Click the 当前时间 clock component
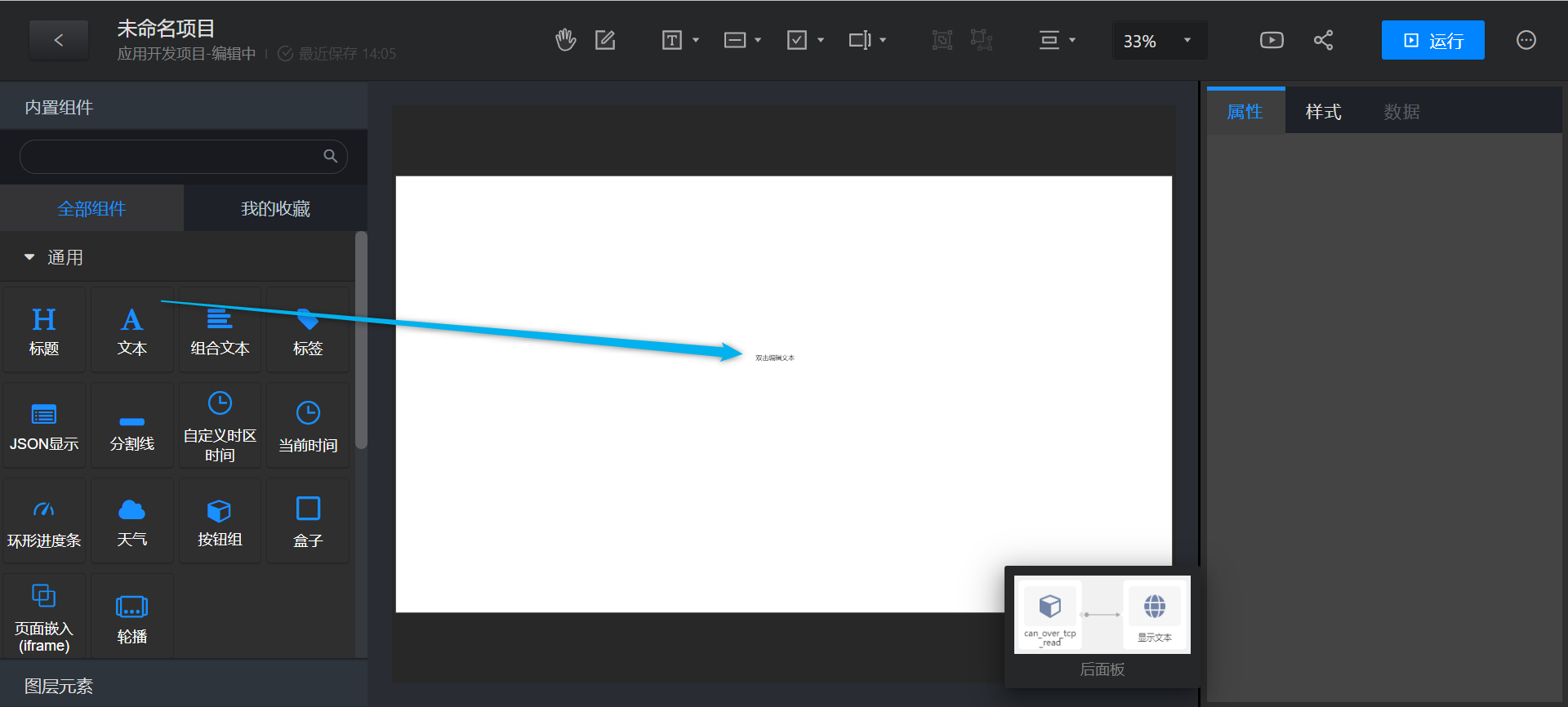1568x707 pixels. (x=308, y=426)
